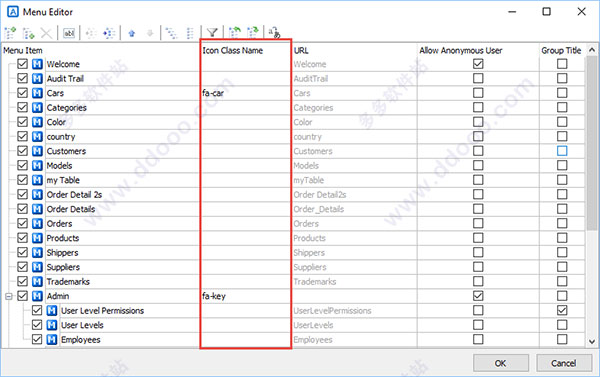Click the expand all tree toolbar icon

point(171,33)
